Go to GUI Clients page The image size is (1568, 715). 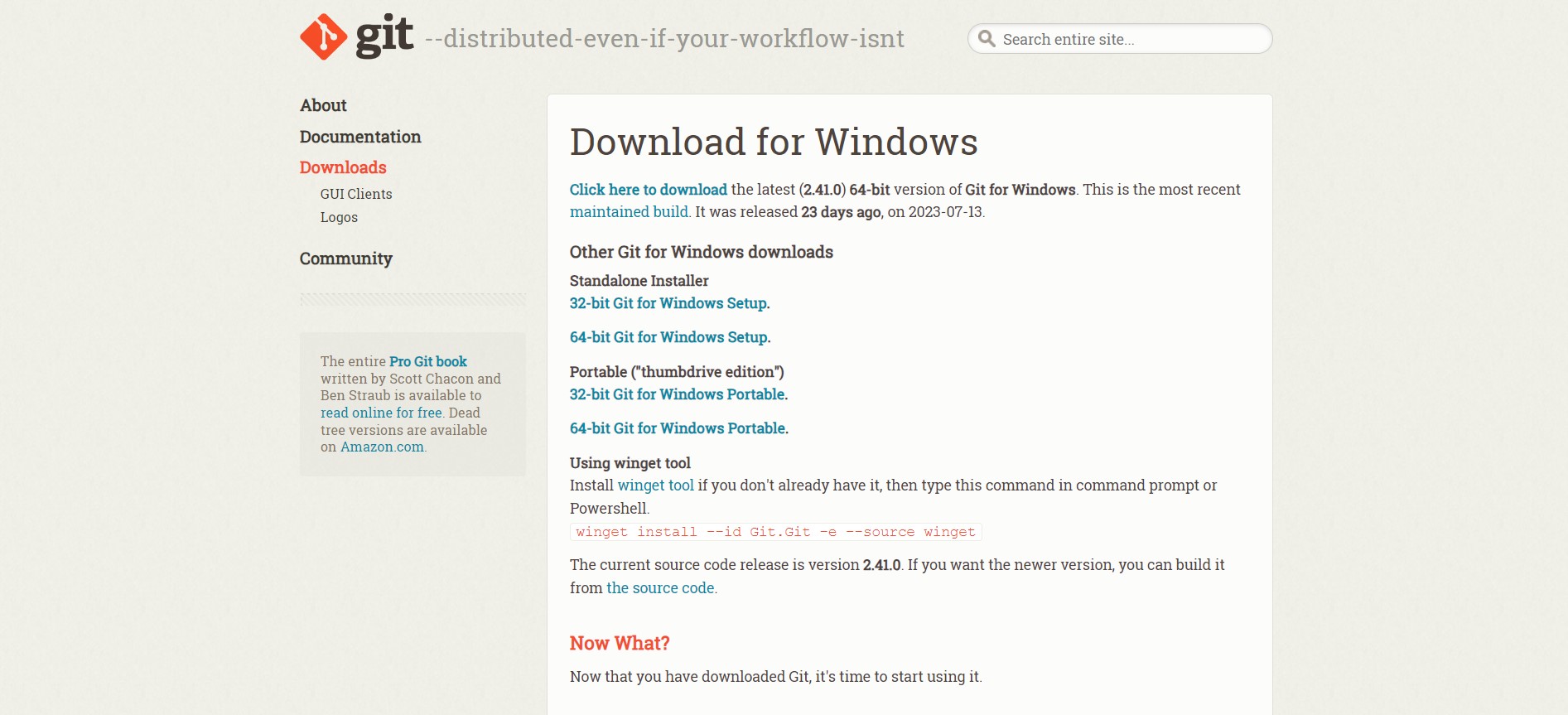coord(356,194)
